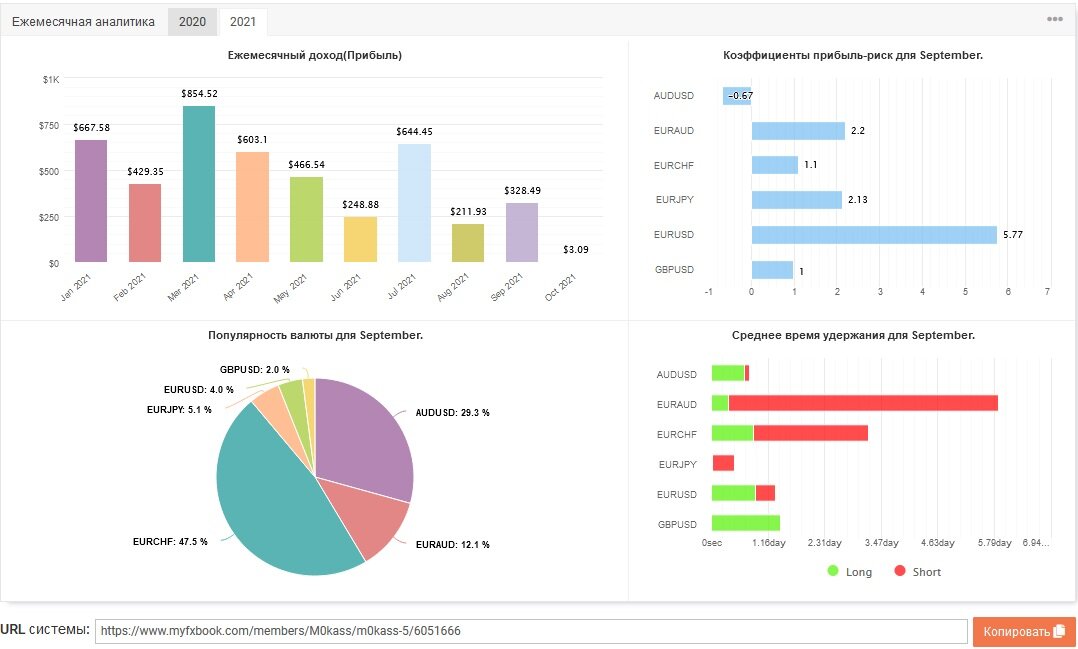Click the AUDUSD green long holding bar
The width and height of the screenshot is (1078, 649).
[728, 373]
